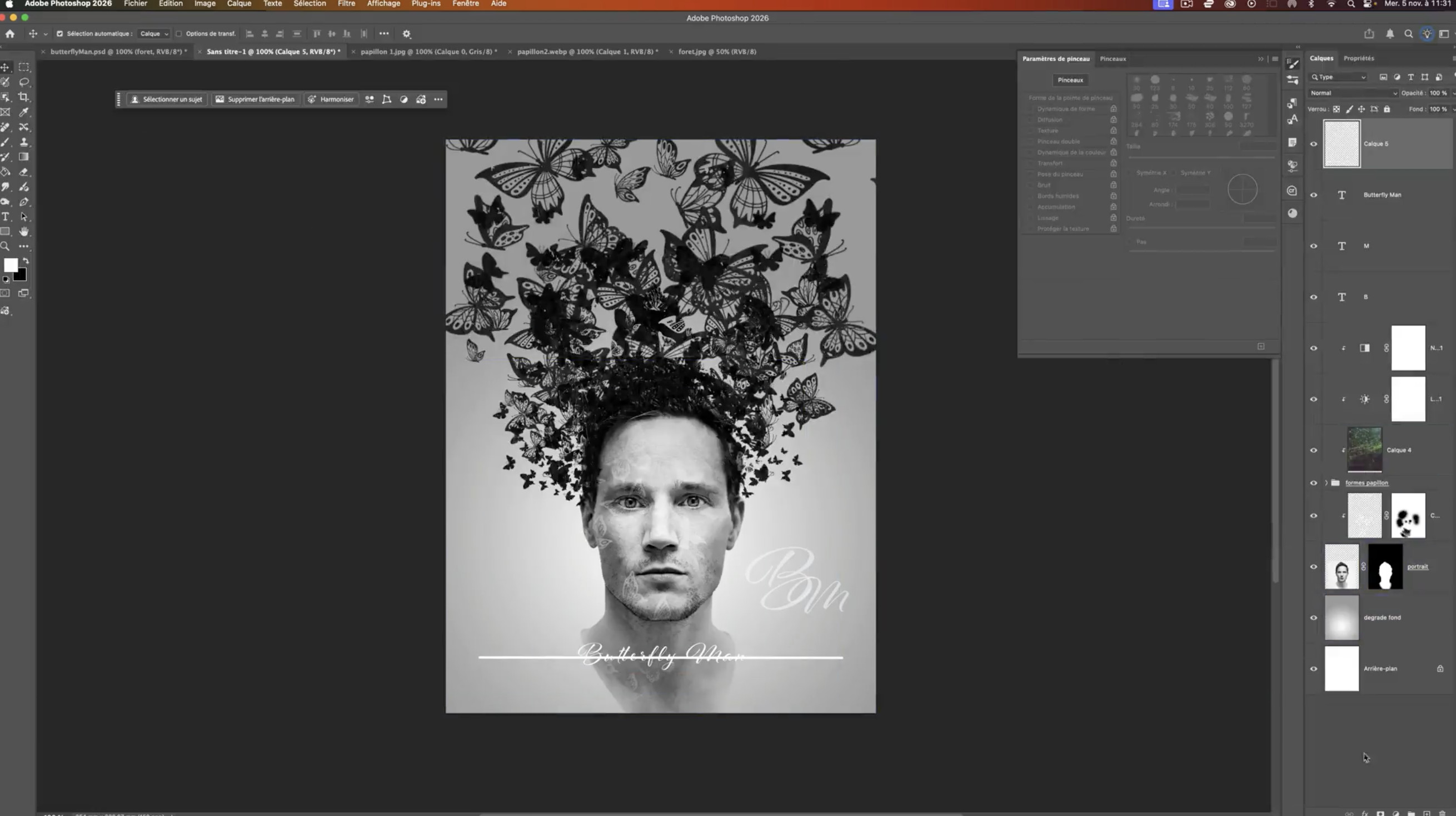Select the Hand tool

tap(24, 232)
